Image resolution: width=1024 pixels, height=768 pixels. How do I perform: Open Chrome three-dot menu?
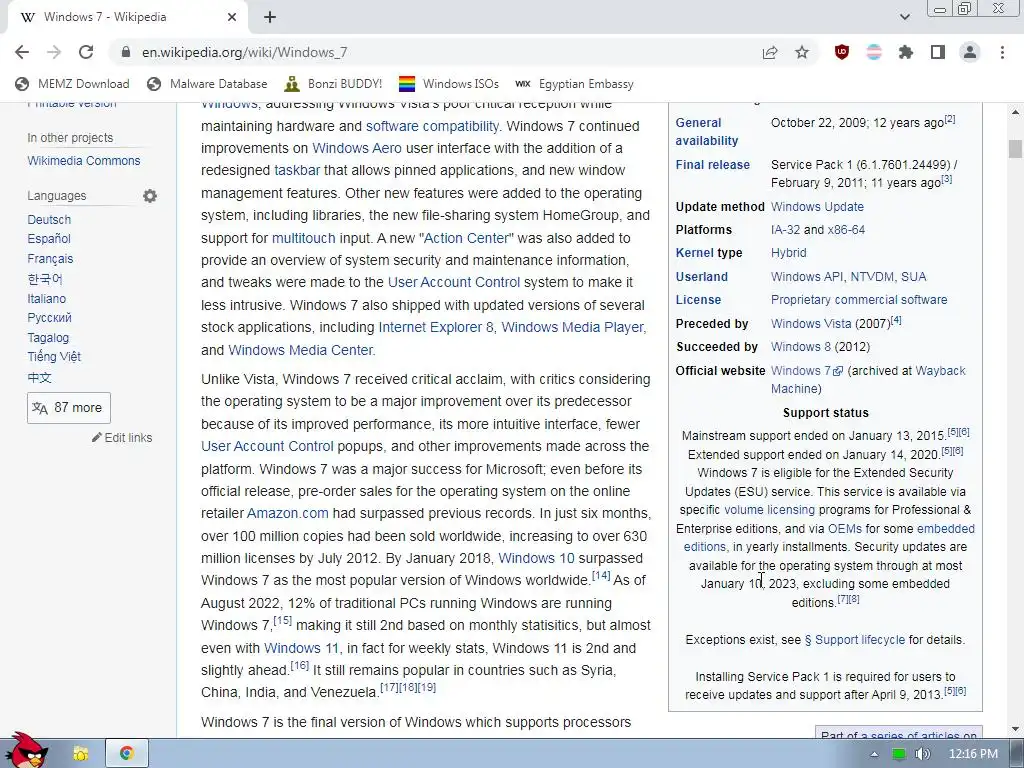click(x=1002, y=52)
